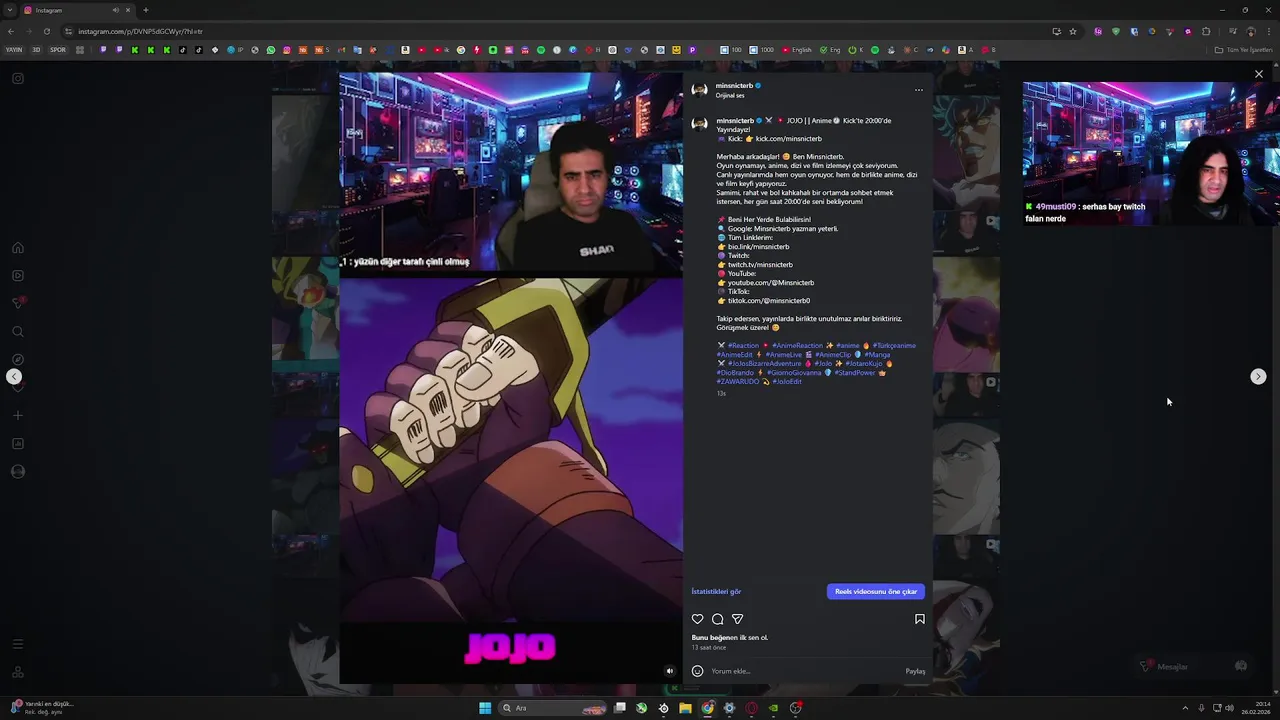The width and height of the screenshot is (1280, 720).
Task: Open Instagram logo at sidebar top
Action: click(18, 78)
